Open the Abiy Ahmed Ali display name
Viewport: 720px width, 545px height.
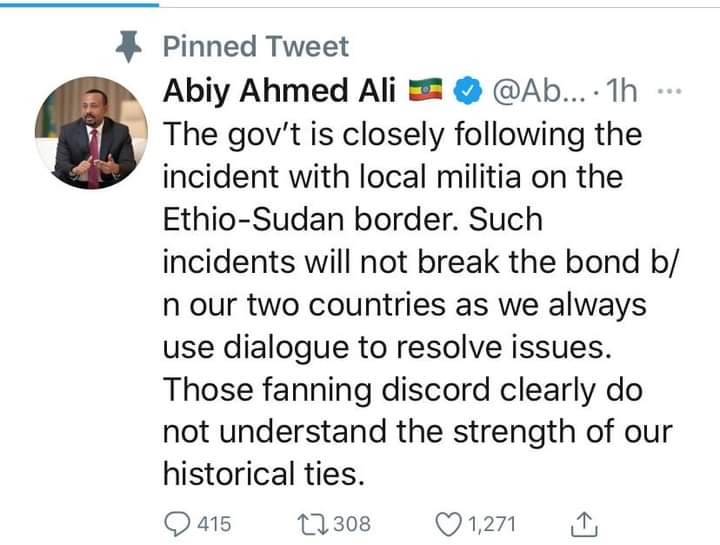coord(281,91)
